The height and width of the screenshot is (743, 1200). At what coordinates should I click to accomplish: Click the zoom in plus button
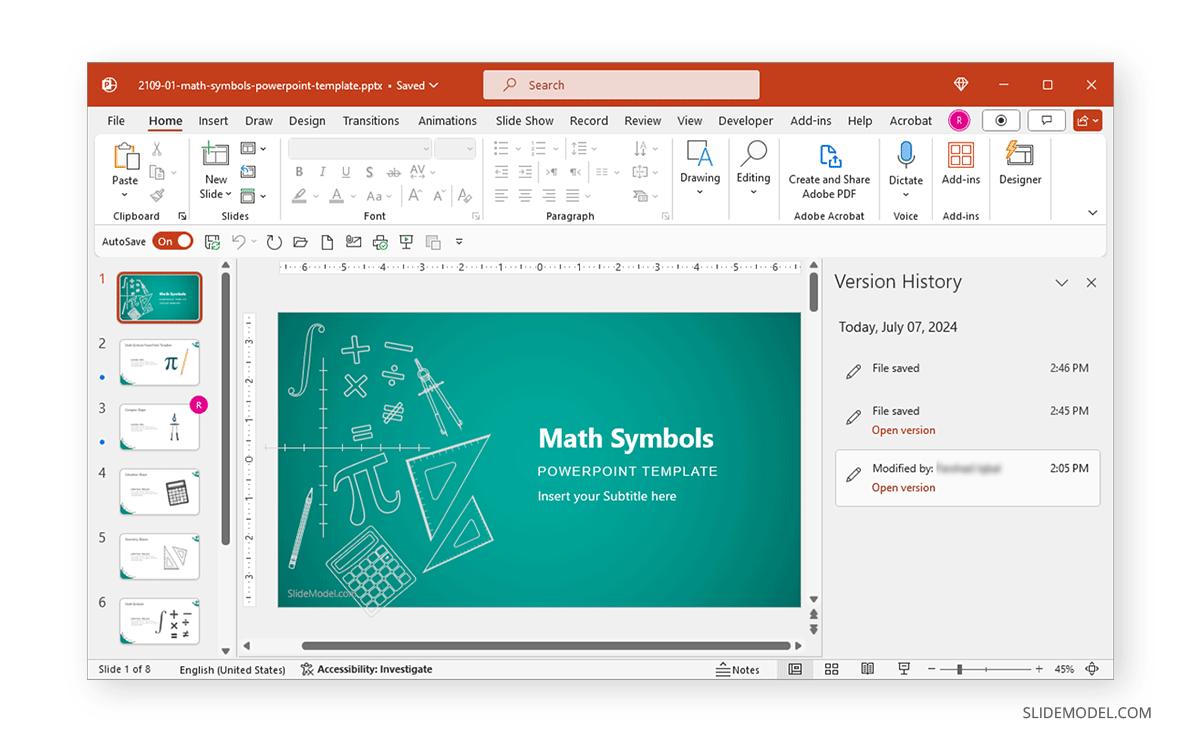pos(1039,669)
